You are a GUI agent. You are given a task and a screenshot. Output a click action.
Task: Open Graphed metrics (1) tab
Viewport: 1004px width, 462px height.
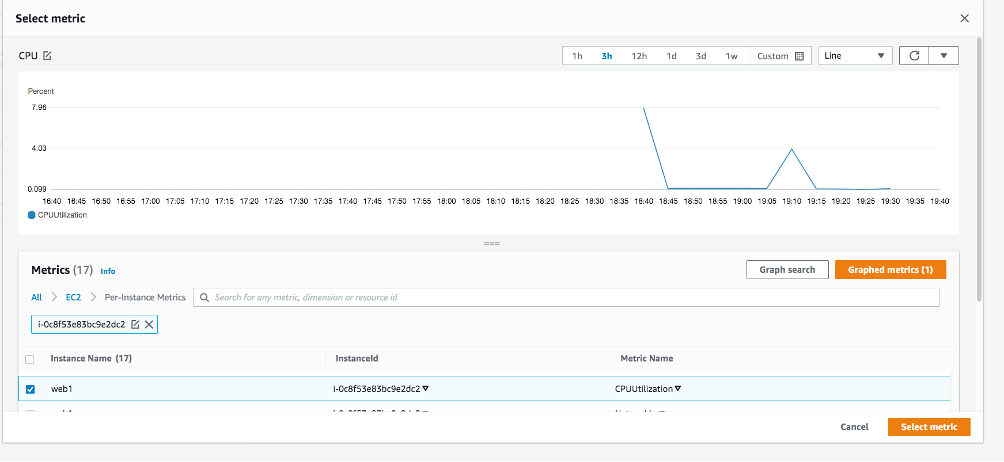(890, 269)
